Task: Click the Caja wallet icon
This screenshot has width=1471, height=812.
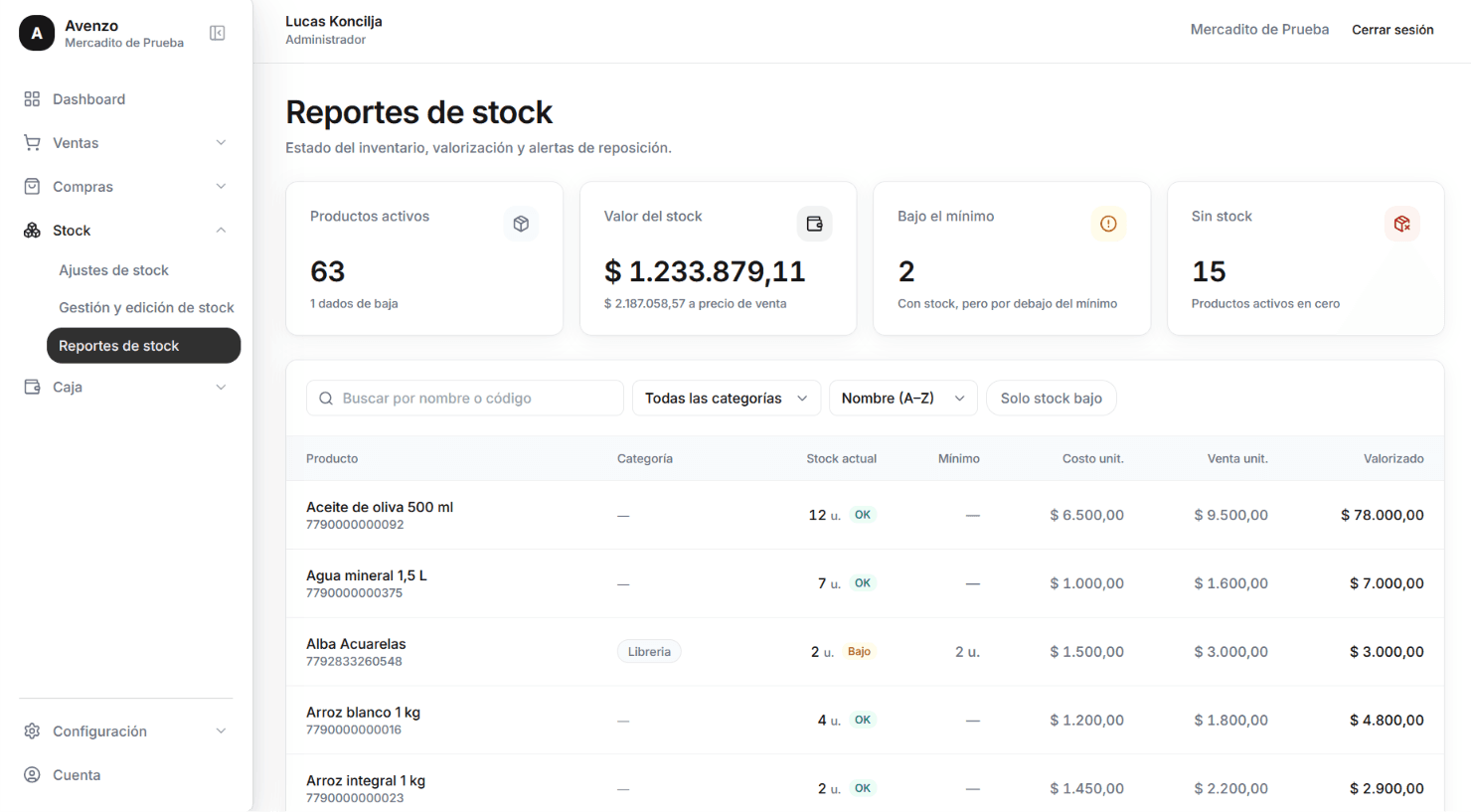Action: tap(32, 387)
